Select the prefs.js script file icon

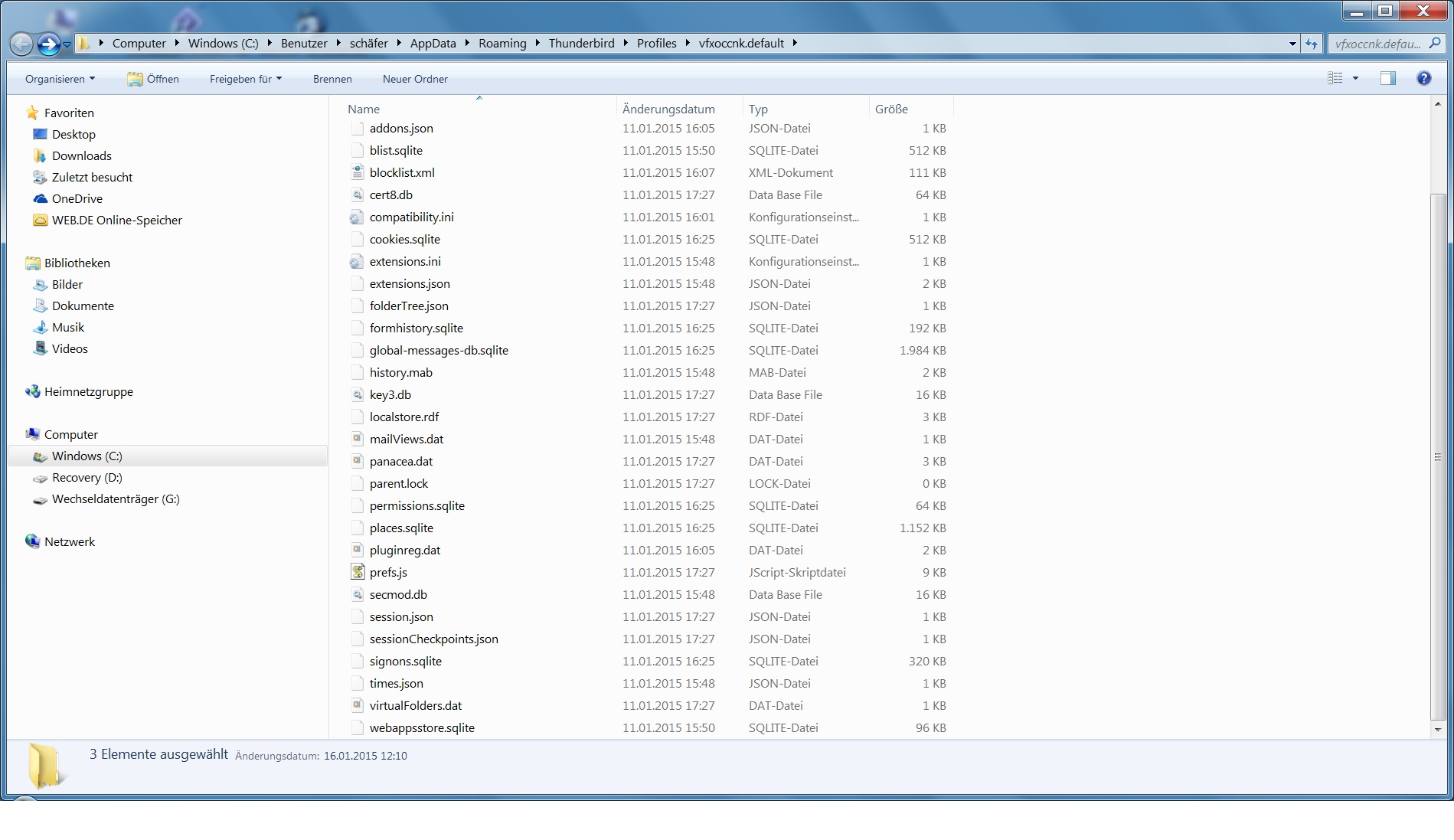pos(357,572)
